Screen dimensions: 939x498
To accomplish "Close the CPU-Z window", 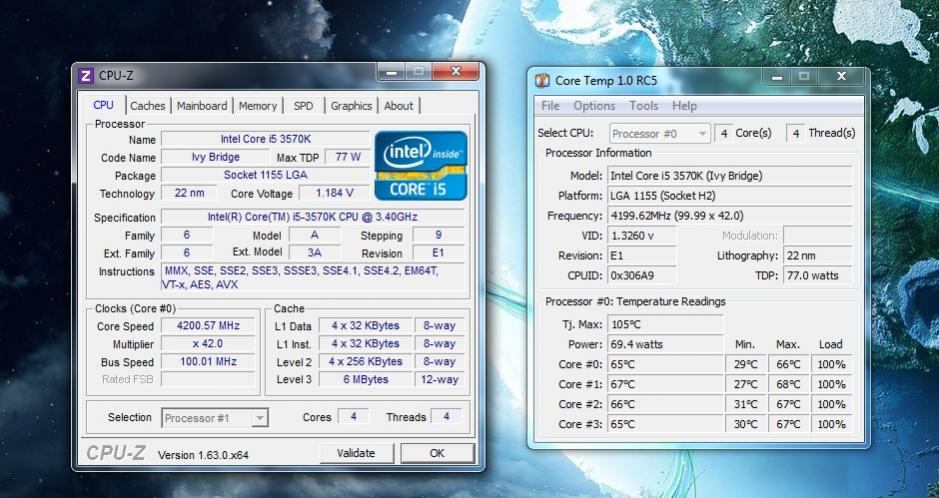I will click(x=456, y=72).
